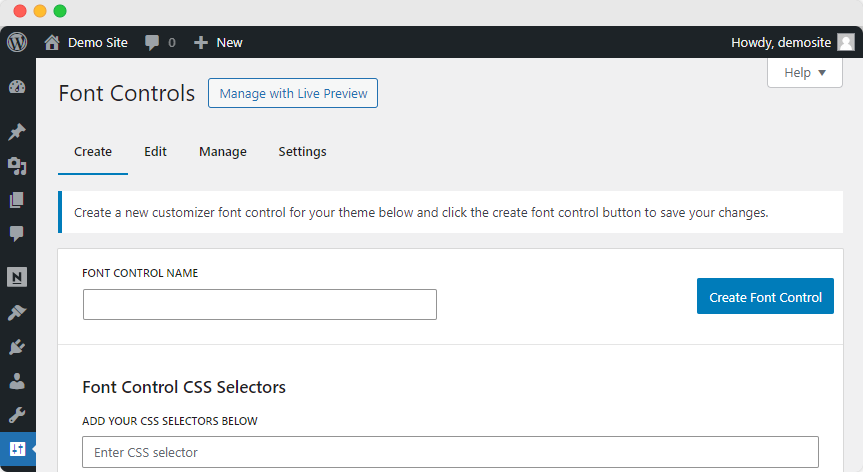
Task: Open Comments sidebar icon
Action: 17,234
